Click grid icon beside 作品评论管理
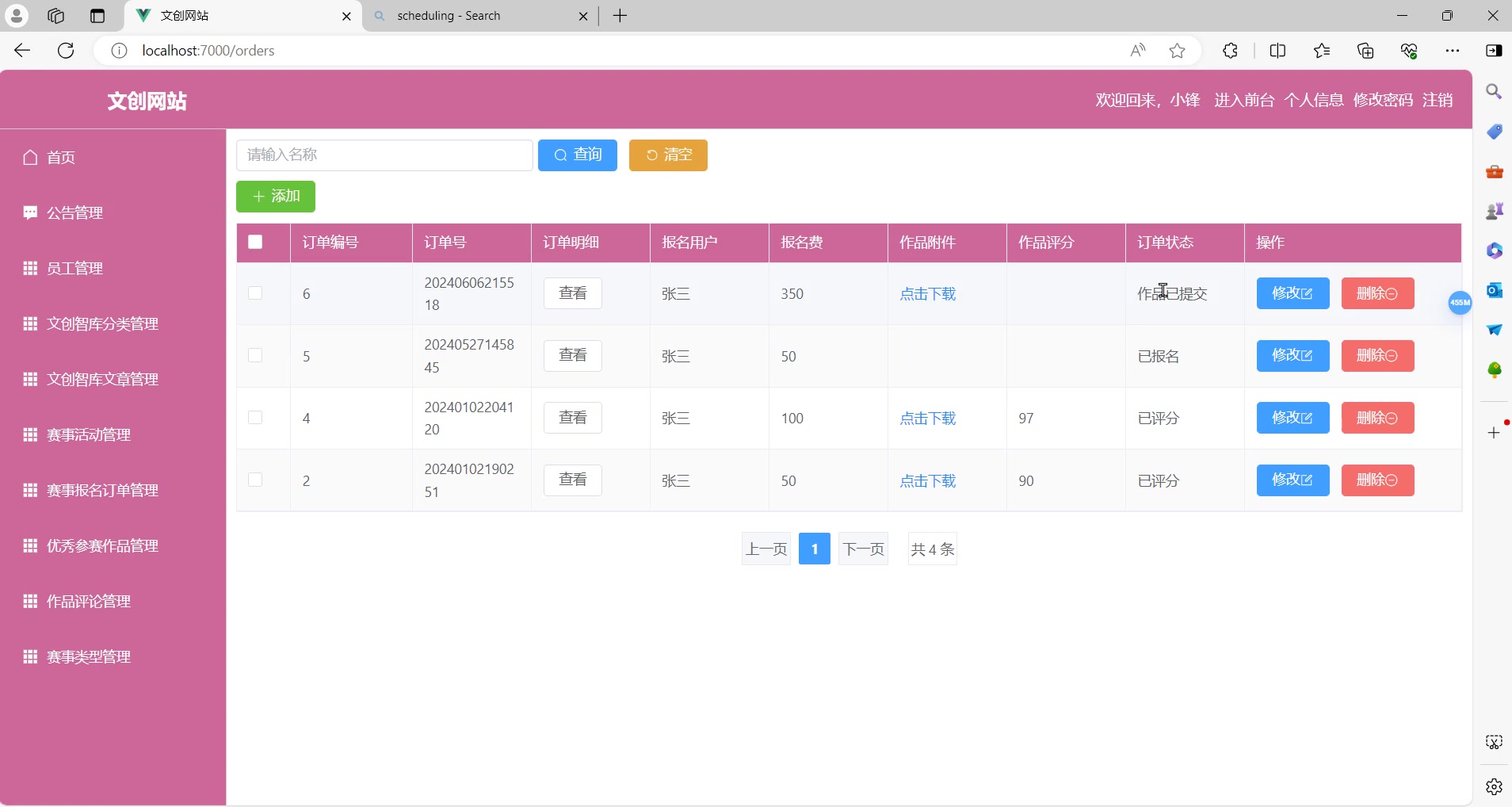This screenshot has width=1512, height=807. pyautogui.click(x=30, y=601)
